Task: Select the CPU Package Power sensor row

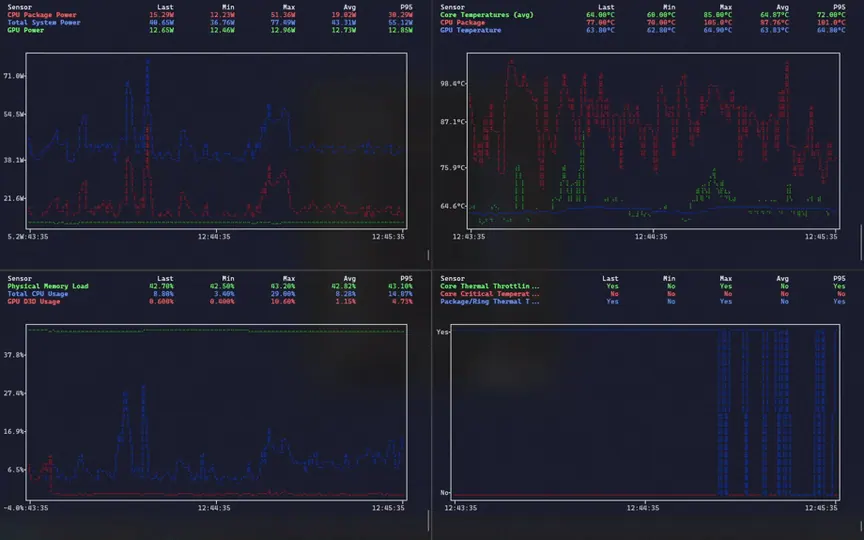Action: pos(210,15)
